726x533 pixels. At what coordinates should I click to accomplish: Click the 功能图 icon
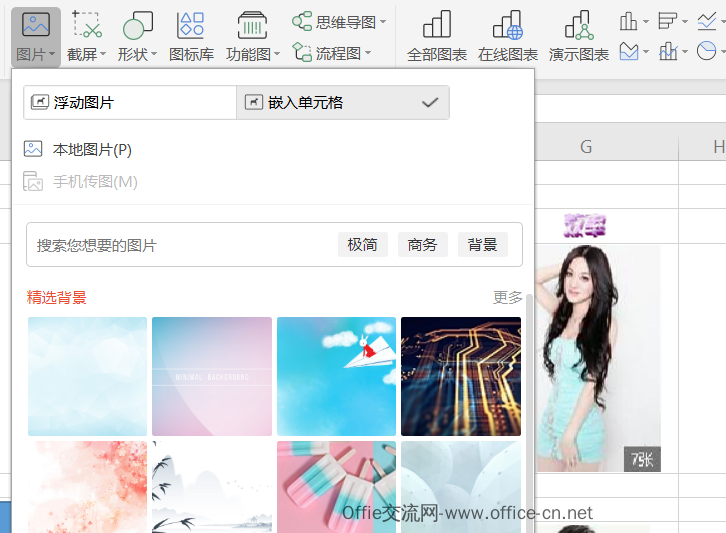[x=252, y=25]
